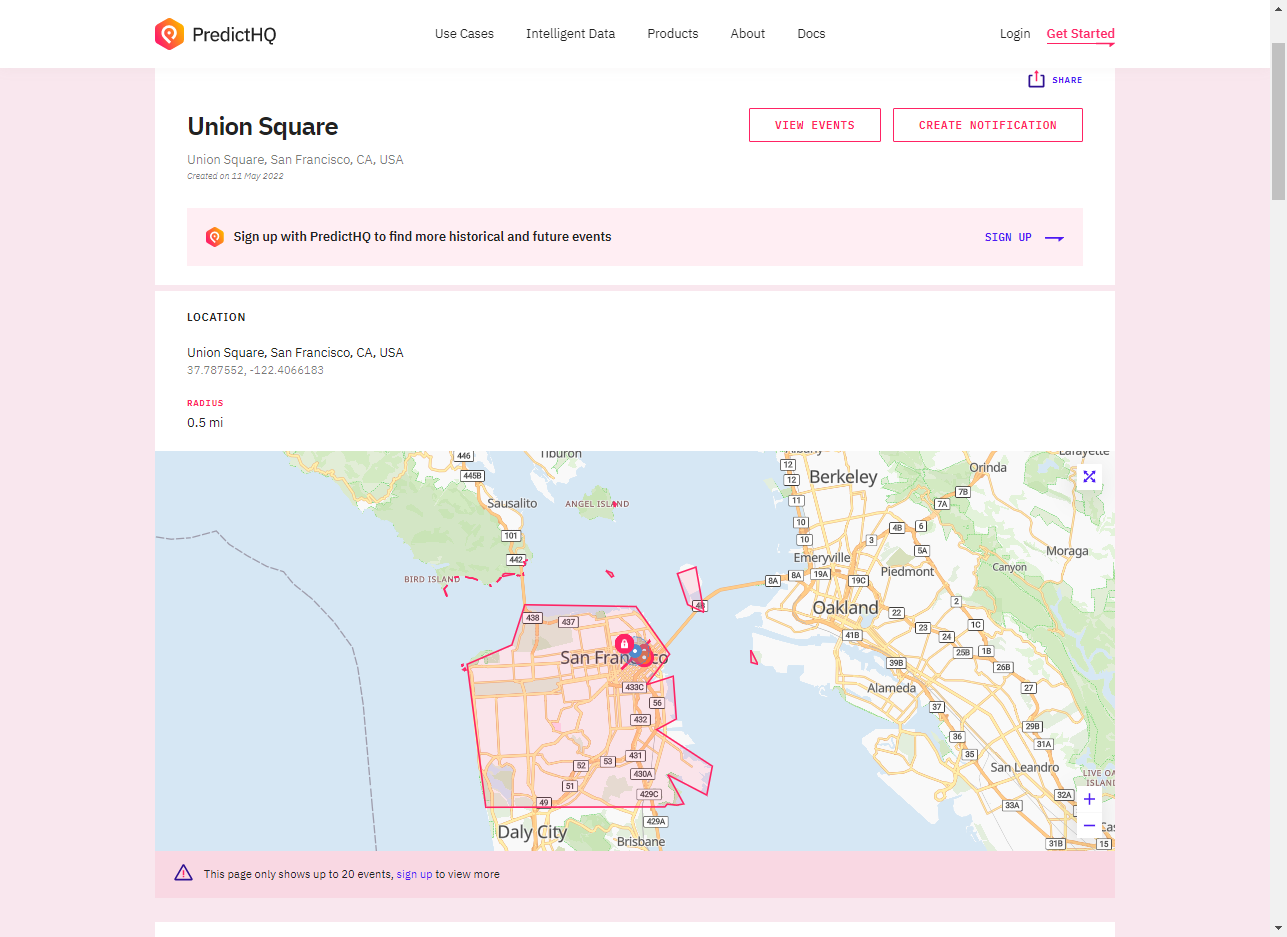Click the Get Started link

(x=1080, y=34)
